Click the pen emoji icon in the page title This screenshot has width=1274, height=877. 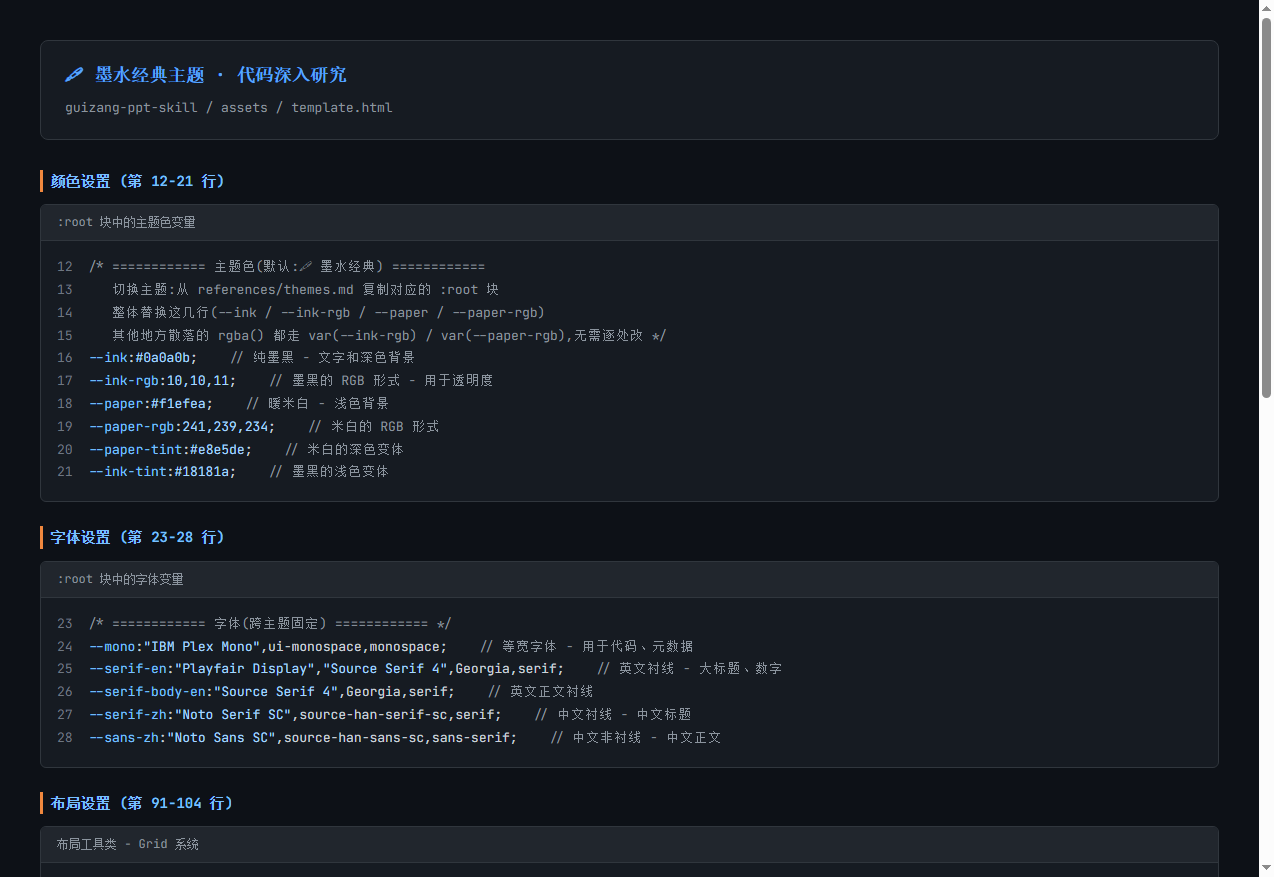(x=73, y=75)
